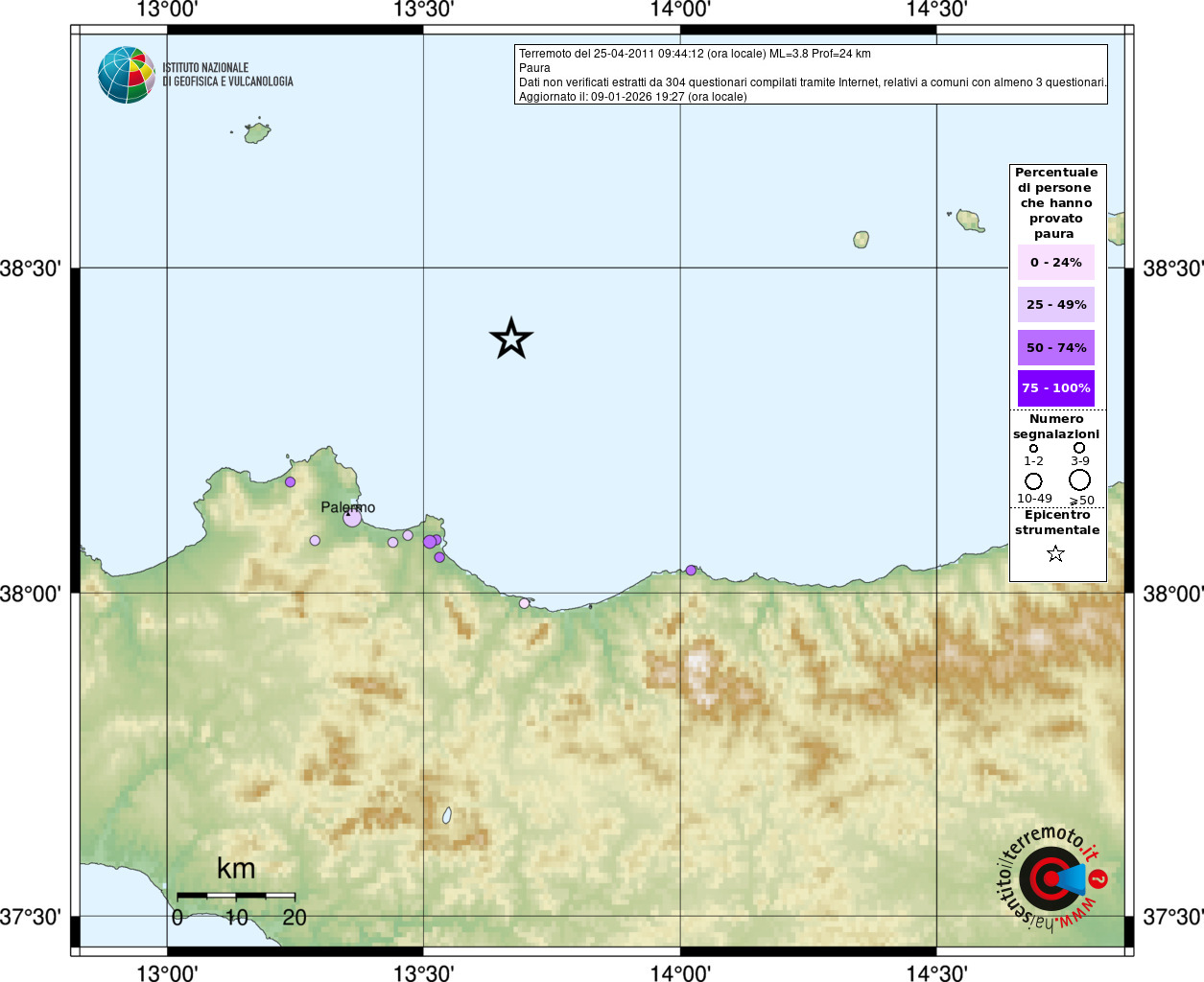Click the epicenter star in the legend

tap(1055, 553)
